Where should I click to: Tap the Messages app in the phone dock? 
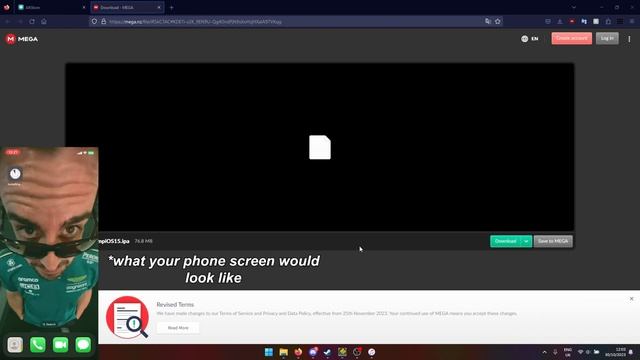click(x=83, y=345)
